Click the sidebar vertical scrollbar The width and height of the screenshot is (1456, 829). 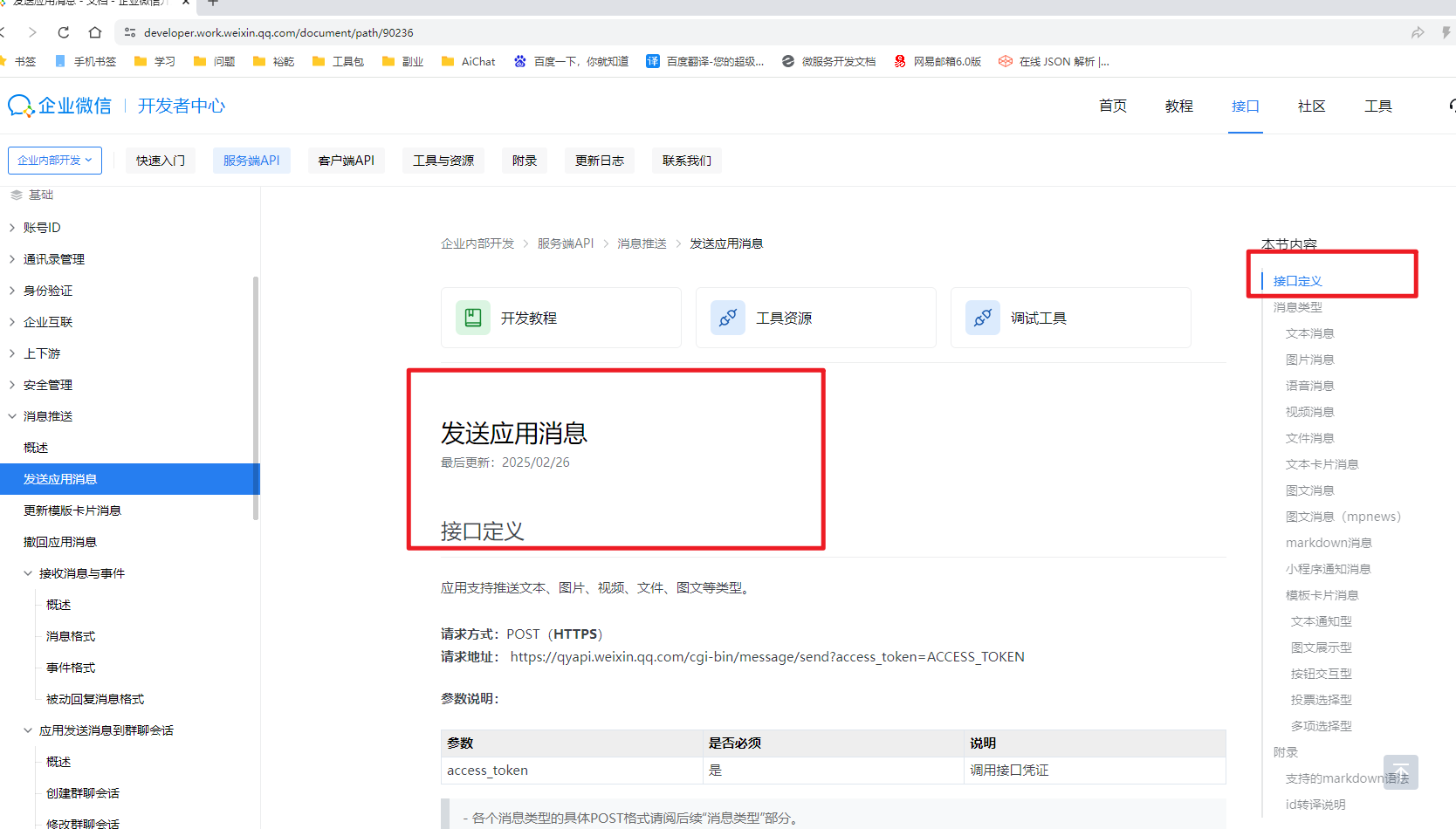pyautogui.click(x=256, y=398)
